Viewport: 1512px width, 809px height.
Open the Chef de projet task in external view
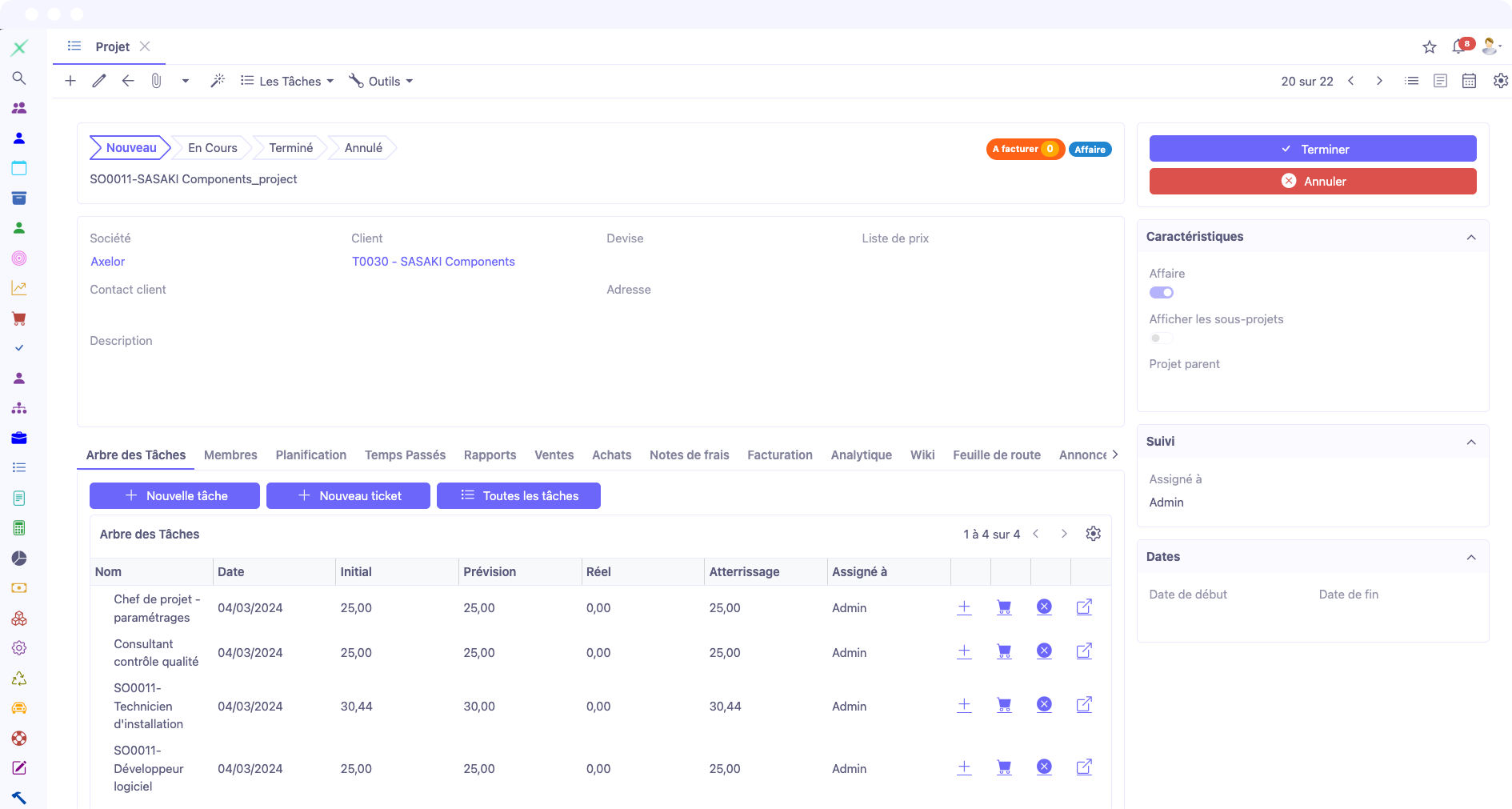(1084, 607)
